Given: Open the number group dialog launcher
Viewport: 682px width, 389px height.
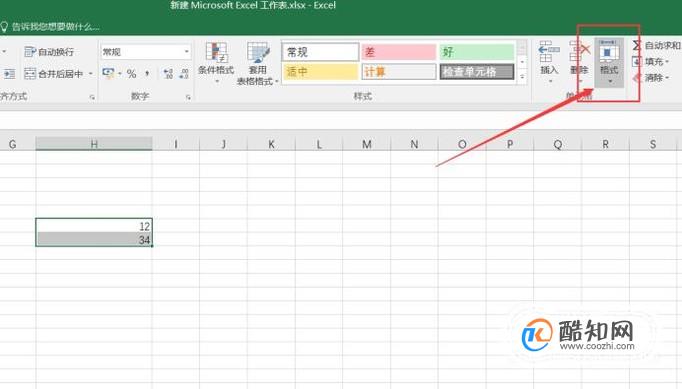Looking at the screenshot, I should [188, 97].
